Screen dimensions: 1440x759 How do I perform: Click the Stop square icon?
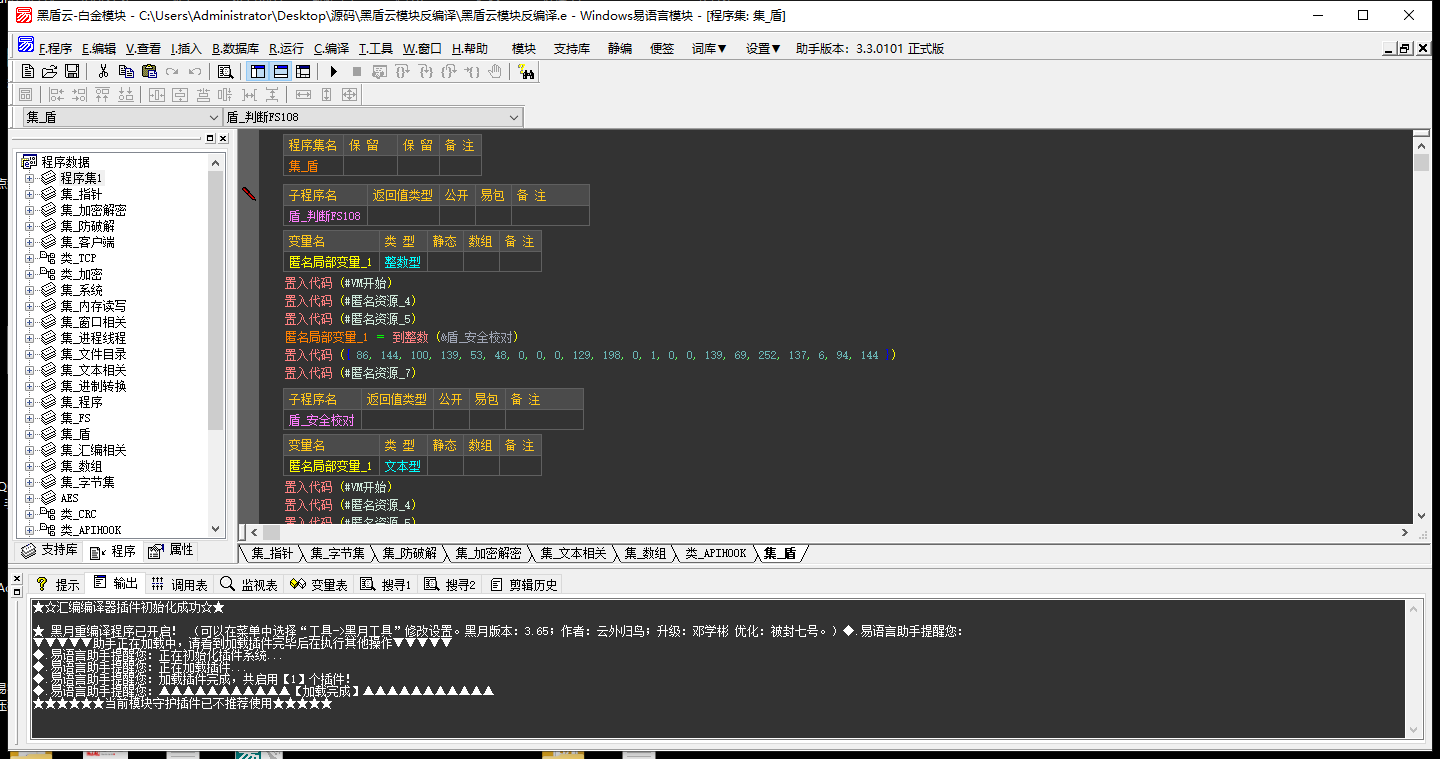[x=356, y=72]
